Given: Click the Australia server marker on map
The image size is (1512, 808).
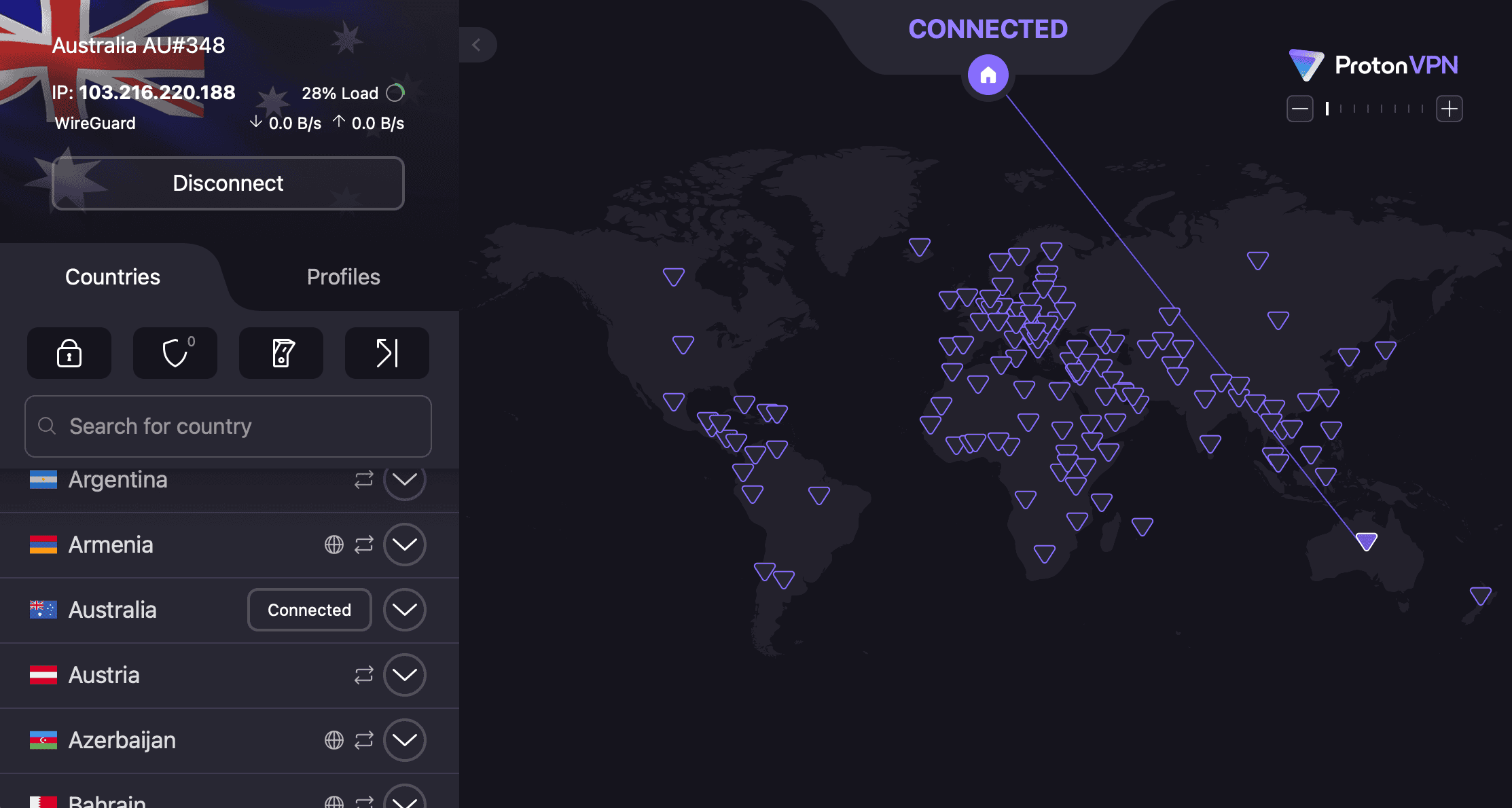Looking at the screenshot, I should (x=1366, y=541).
